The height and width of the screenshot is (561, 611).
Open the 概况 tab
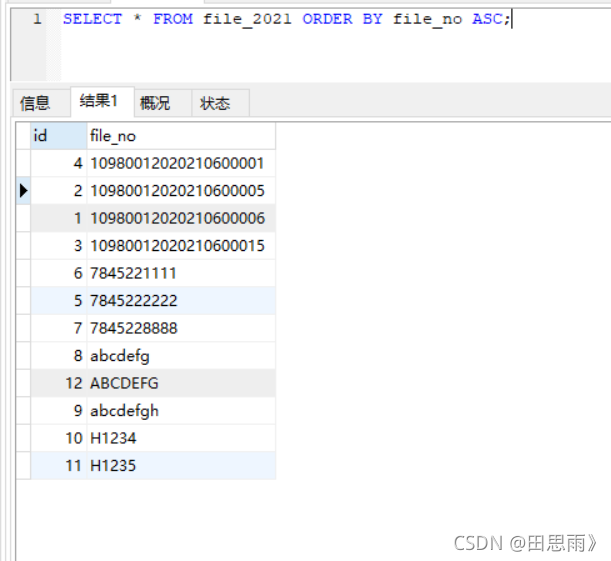162,103
